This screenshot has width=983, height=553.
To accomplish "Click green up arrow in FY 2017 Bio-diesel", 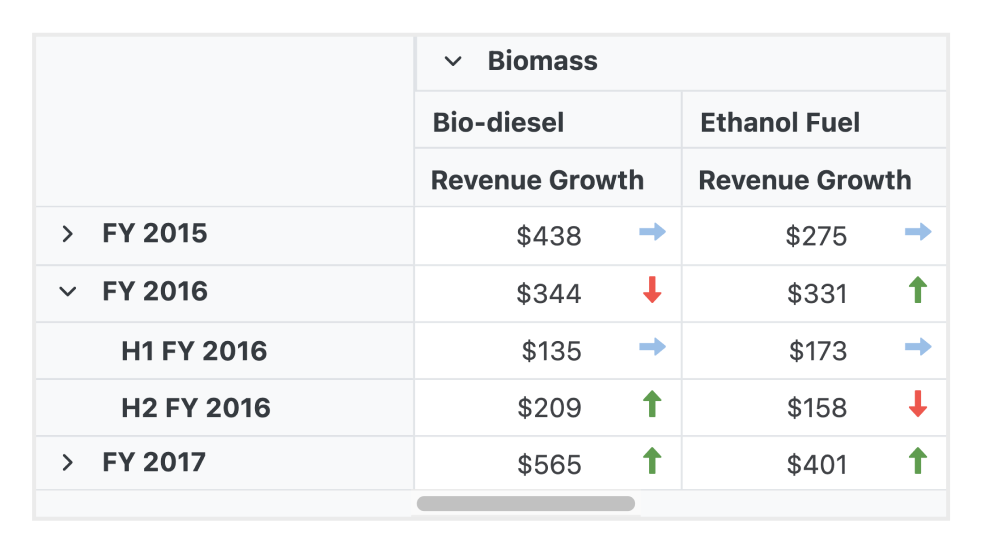I will [652, 462].
